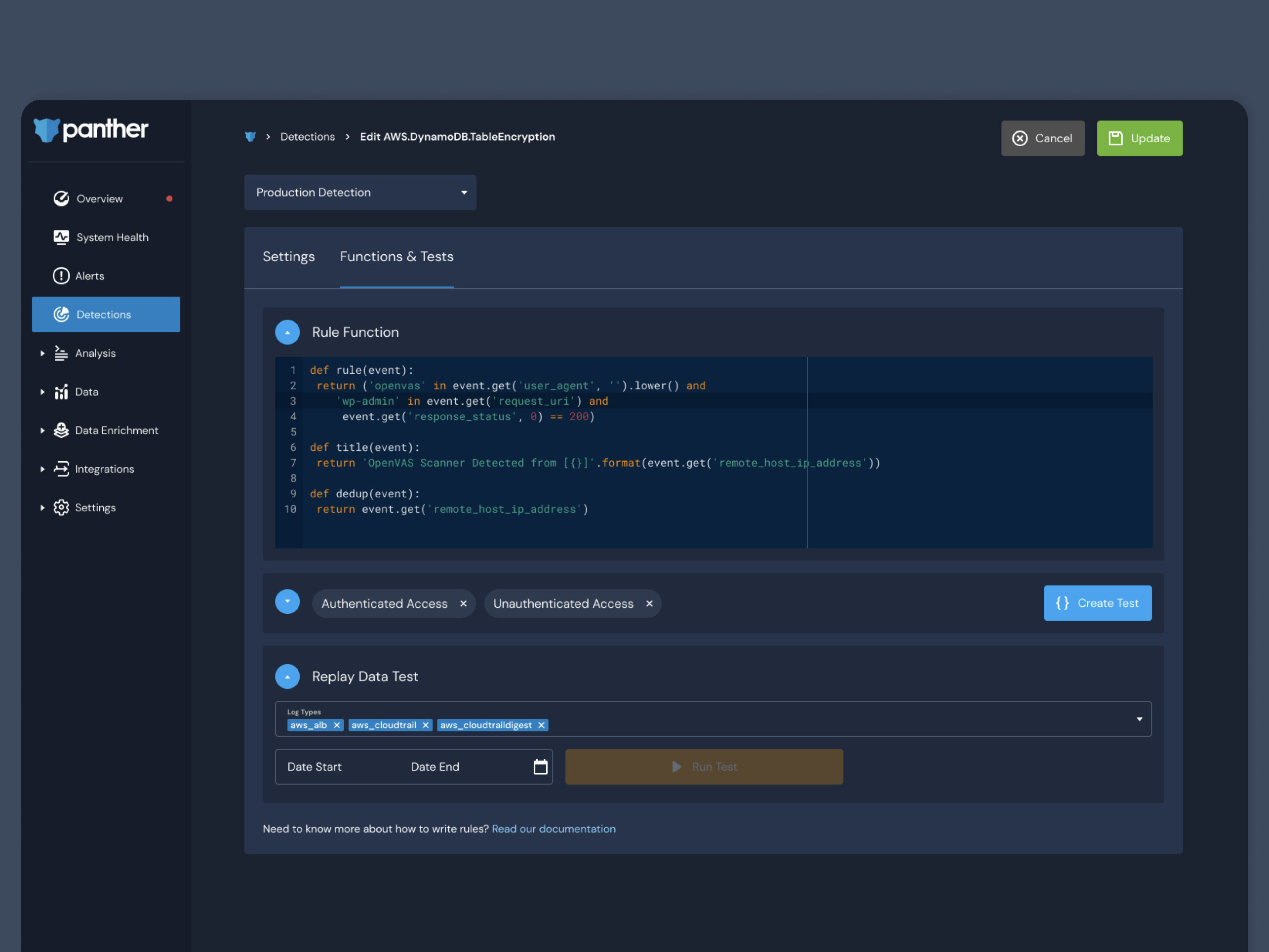Viewport: 1269px width, 952px height.
Task: Click code line with 'wp-admin' string
Action: coord(472,401)
